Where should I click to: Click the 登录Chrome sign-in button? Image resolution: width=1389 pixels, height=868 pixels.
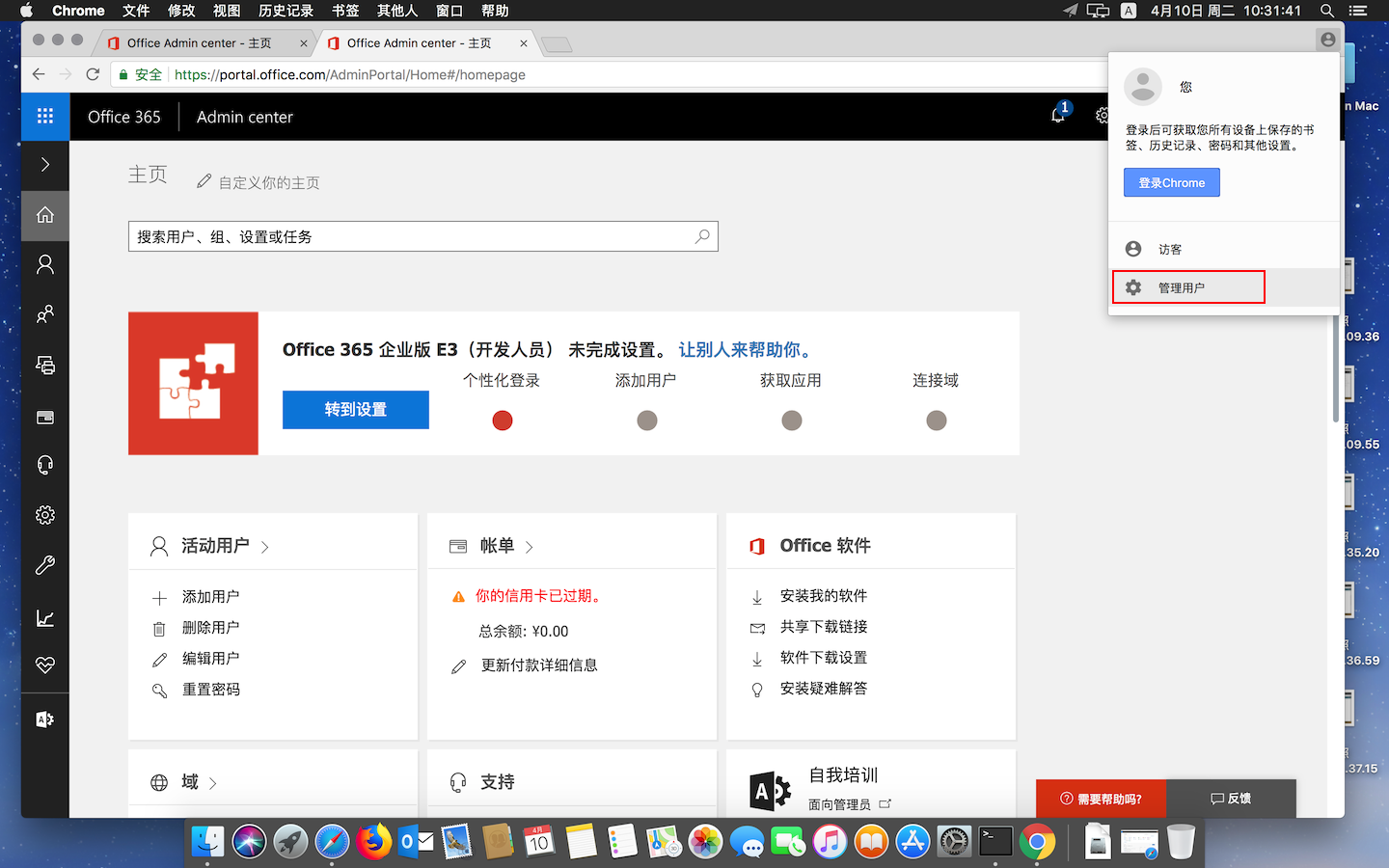point(1171,182)
